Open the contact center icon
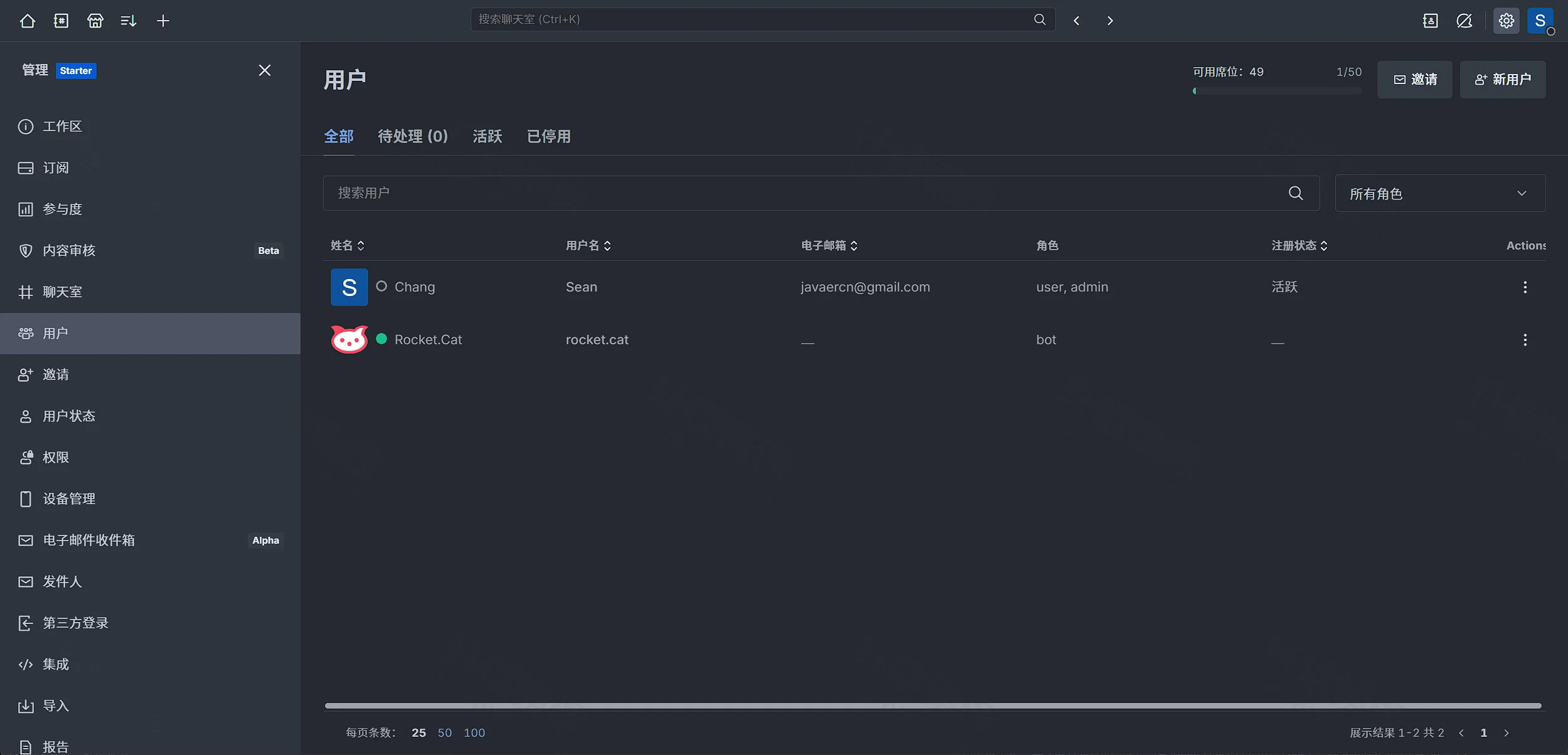Image resolution: width=1568 pixels, height=755 pixels. [1430, 21]
